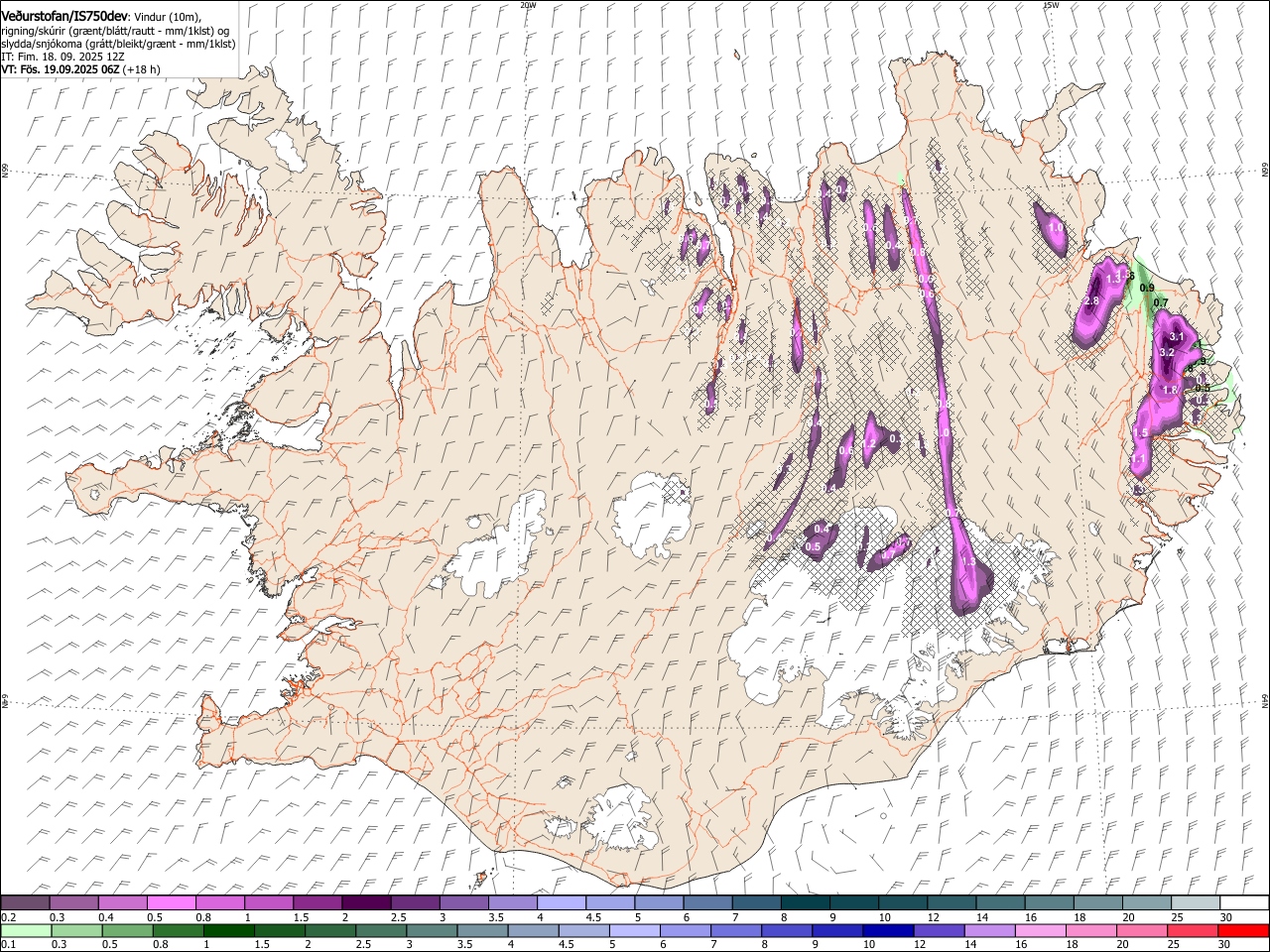Click upper-row lavender swatch between 4 and 4.5
Image resolution: width=1270 pixels, height=952 pixels.
[561, 903]
